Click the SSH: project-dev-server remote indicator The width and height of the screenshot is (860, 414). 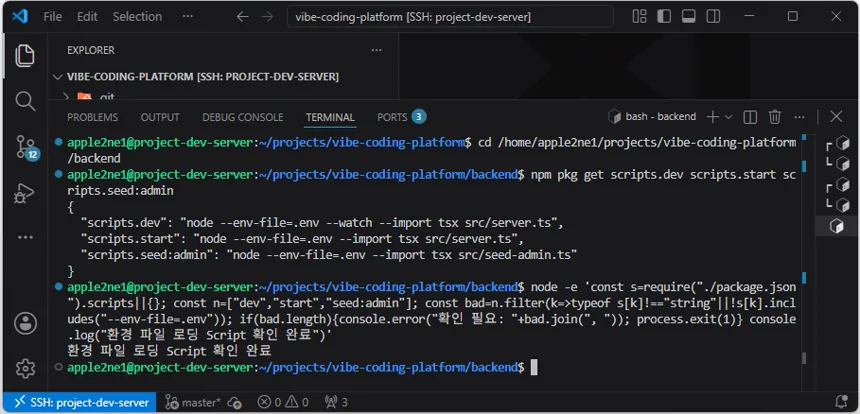coord(80,402)
